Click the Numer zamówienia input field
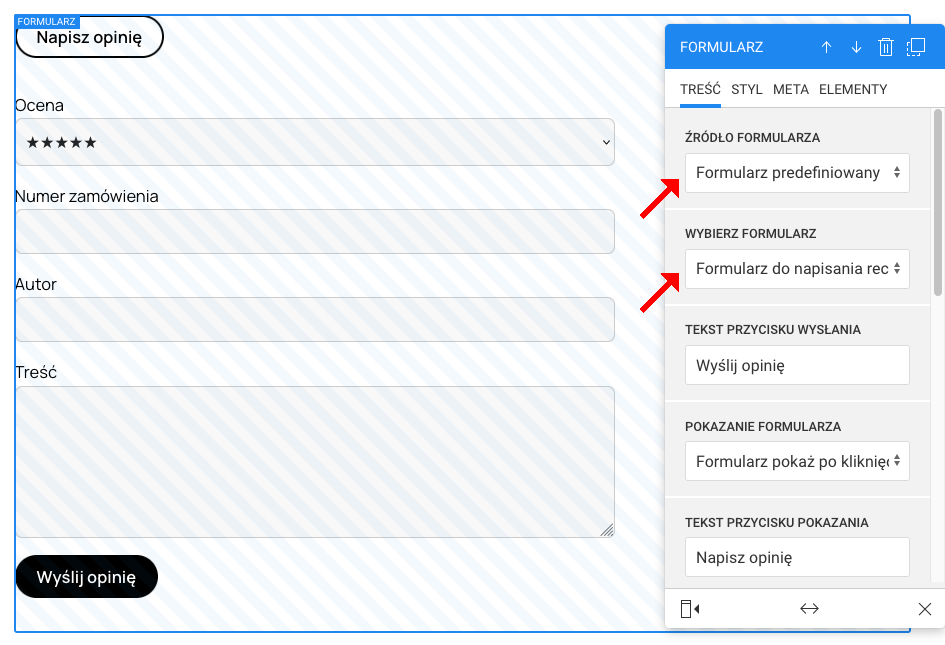The image size is (945, 645). tap(315, 232)
